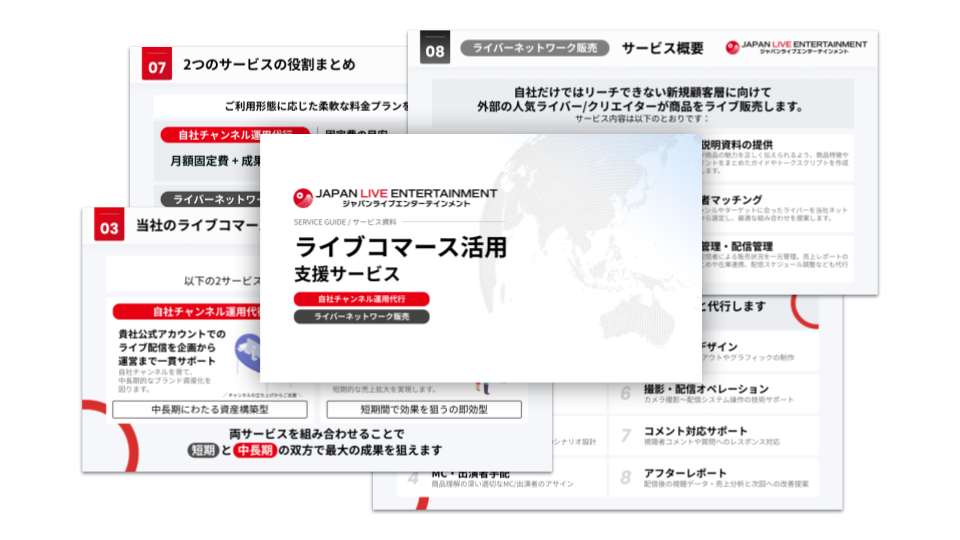Click the number 8 beside アフターレポート
This screenshot has width=960, height=540.
coord(626,477)
